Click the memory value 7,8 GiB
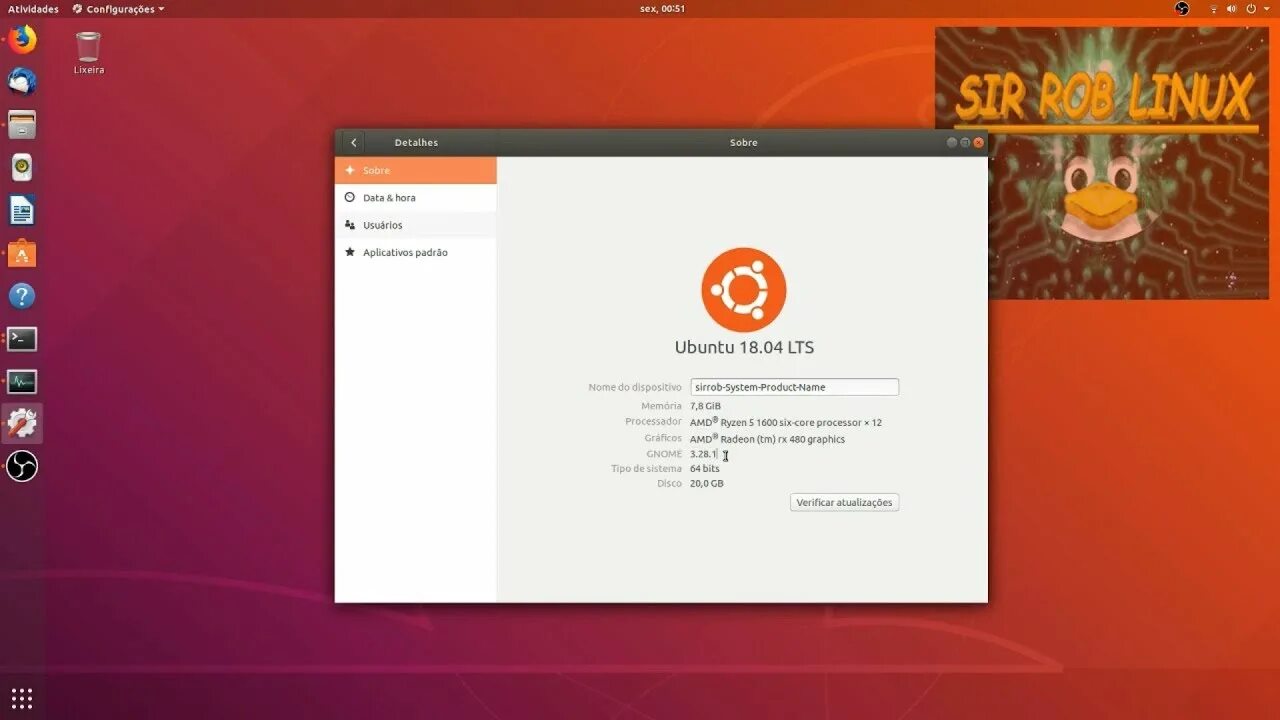1280x720 pixels. click(x=705, y=406)
